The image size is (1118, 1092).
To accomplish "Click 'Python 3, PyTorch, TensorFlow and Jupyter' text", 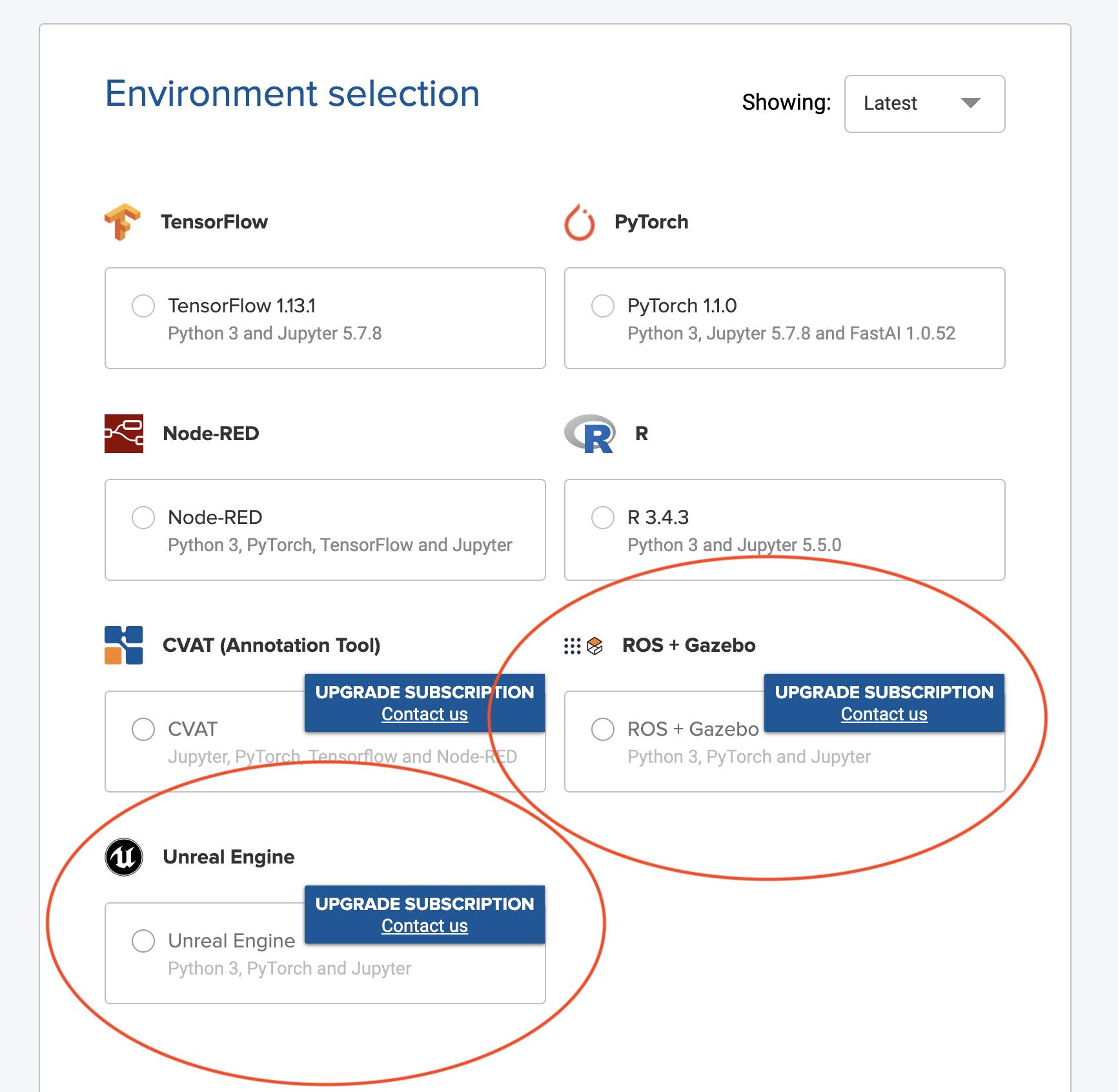I will [x=340, y=545].
